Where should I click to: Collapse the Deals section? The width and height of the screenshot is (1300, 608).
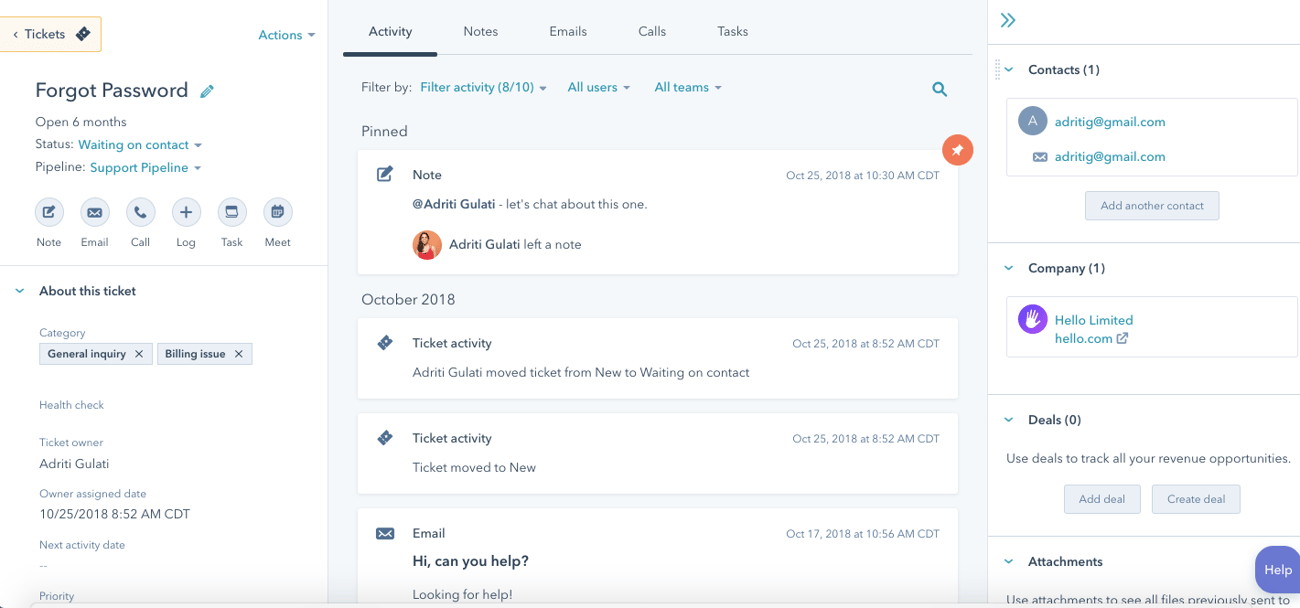point(1010,419)
